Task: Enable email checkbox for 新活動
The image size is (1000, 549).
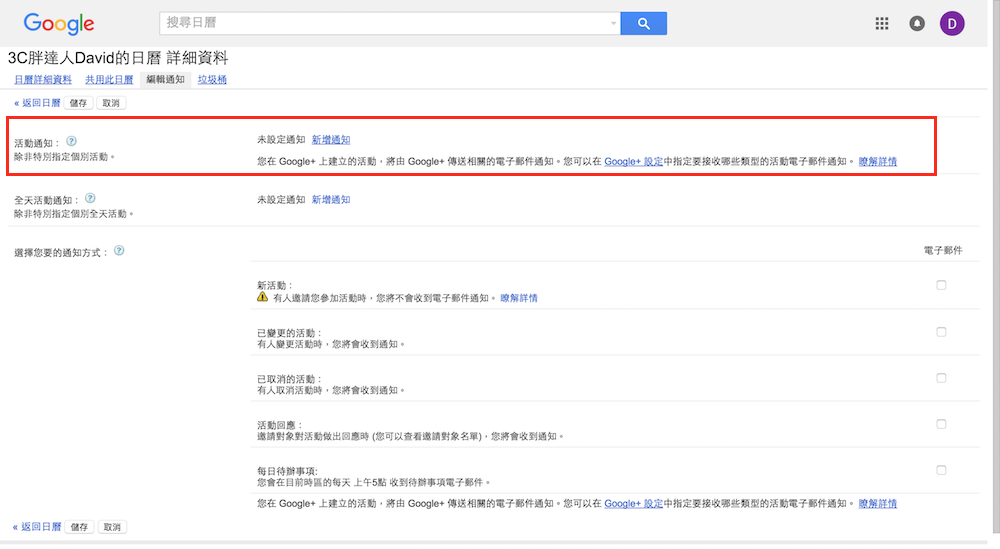Action: (941, 285)
